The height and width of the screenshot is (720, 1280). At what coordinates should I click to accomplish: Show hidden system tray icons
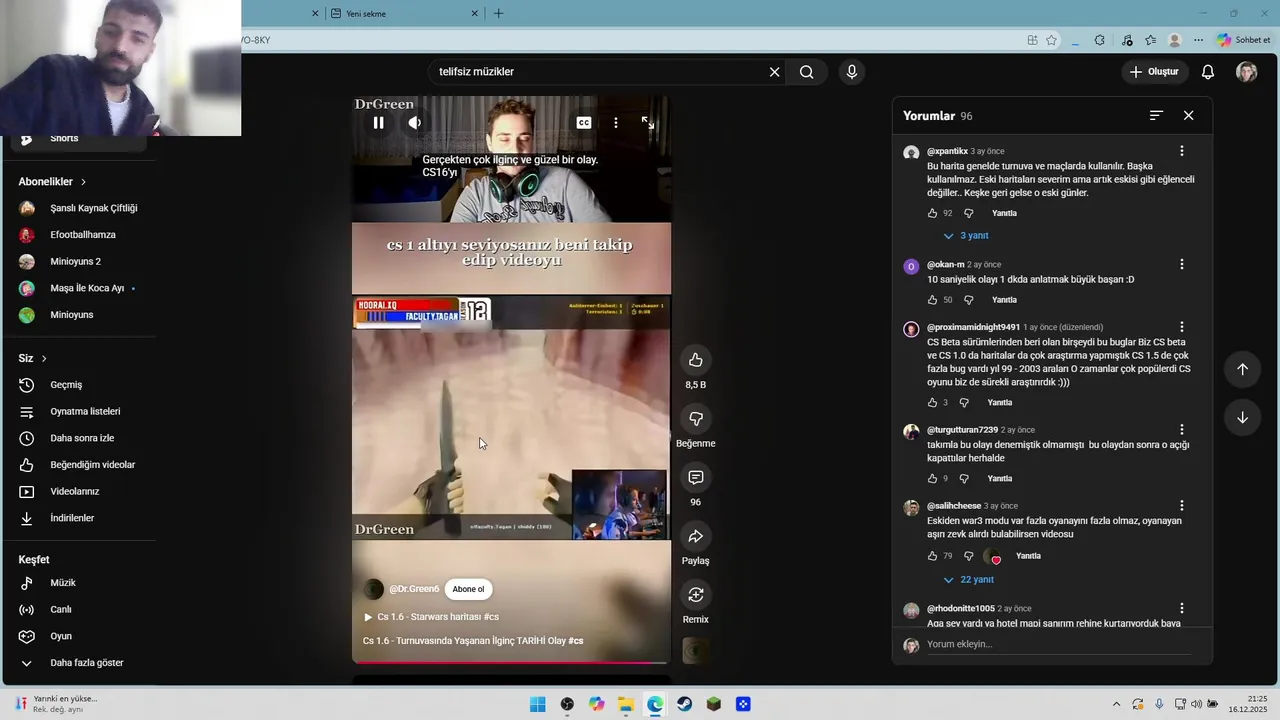click(x=1117, y=704)
